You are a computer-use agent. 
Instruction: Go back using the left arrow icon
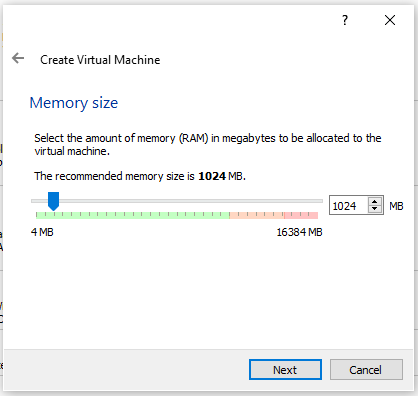18,58
